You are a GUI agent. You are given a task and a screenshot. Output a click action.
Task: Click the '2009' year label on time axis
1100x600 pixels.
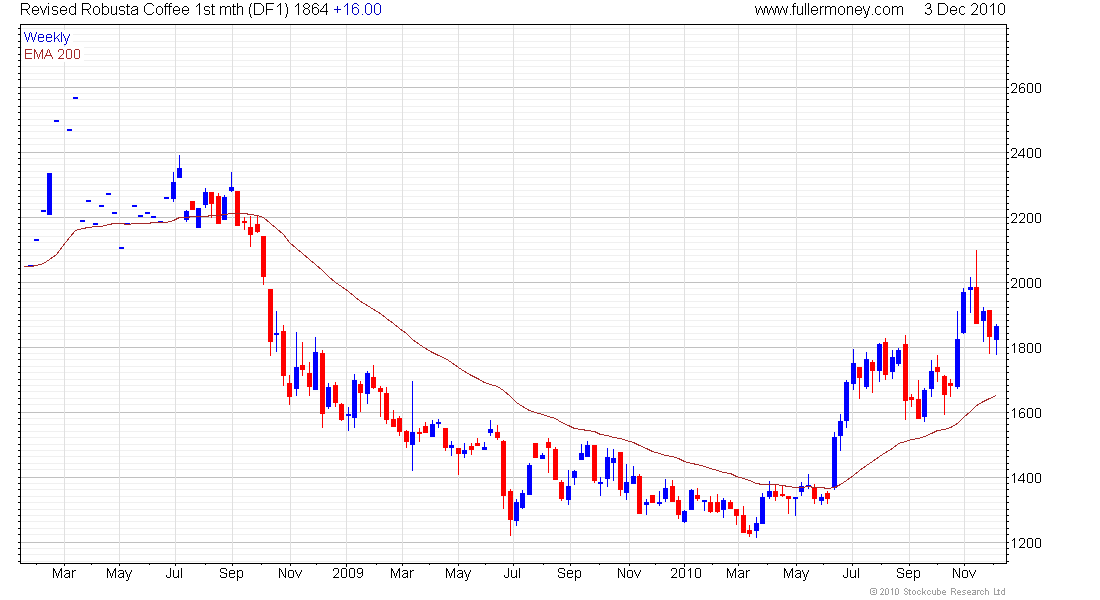pos(348,573)
